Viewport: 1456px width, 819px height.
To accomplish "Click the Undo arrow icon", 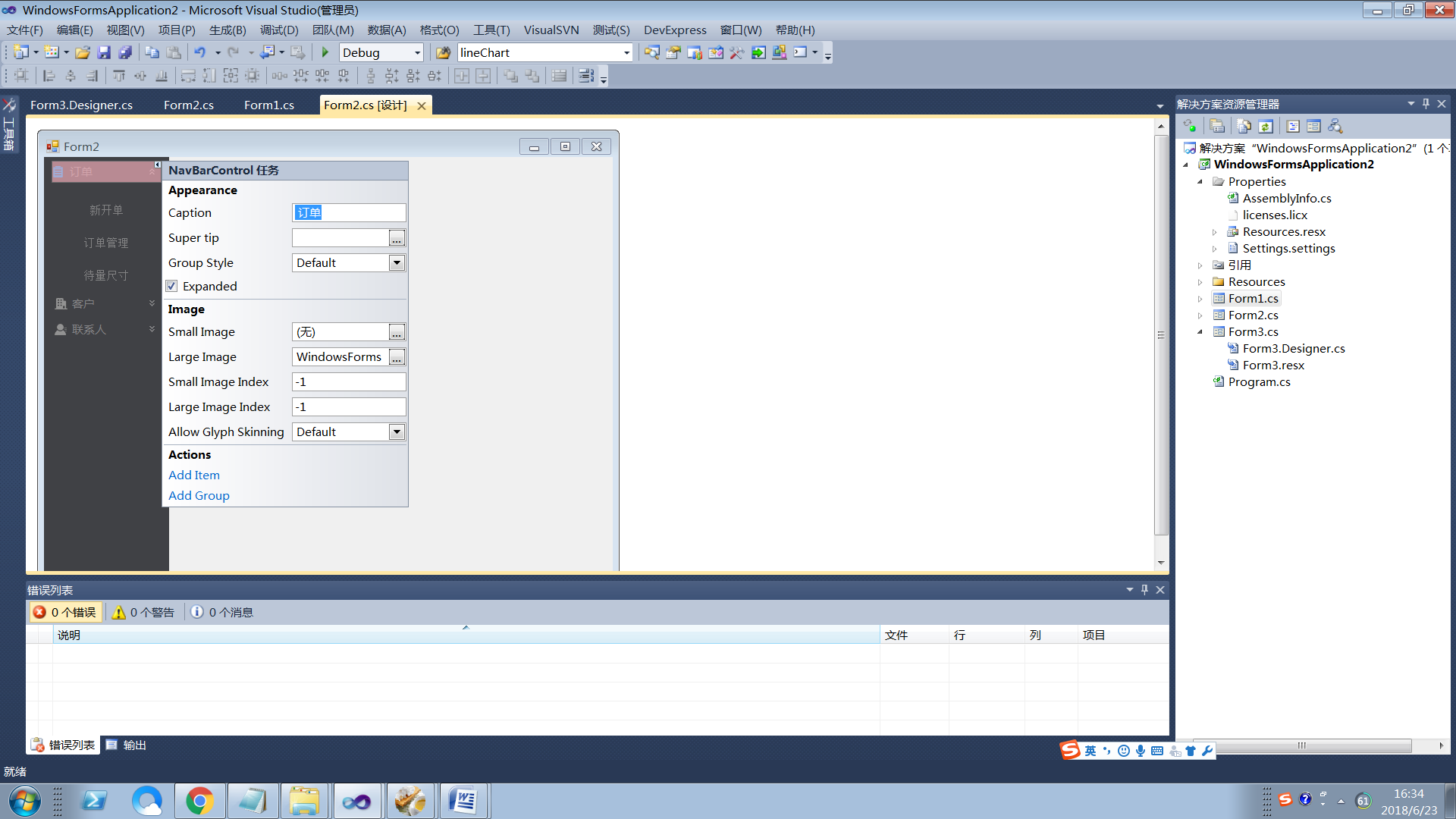I will pyautogui.click(x=199, y=52).
